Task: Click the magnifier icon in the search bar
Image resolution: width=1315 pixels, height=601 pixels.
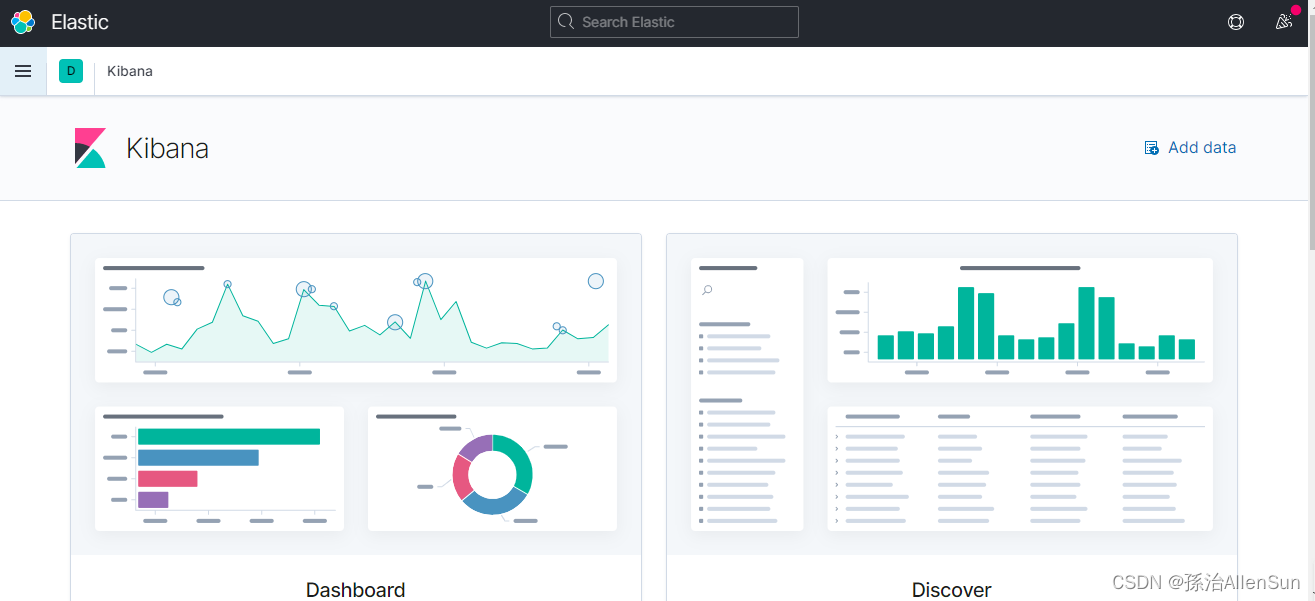Action: click(x=566, y=22)
